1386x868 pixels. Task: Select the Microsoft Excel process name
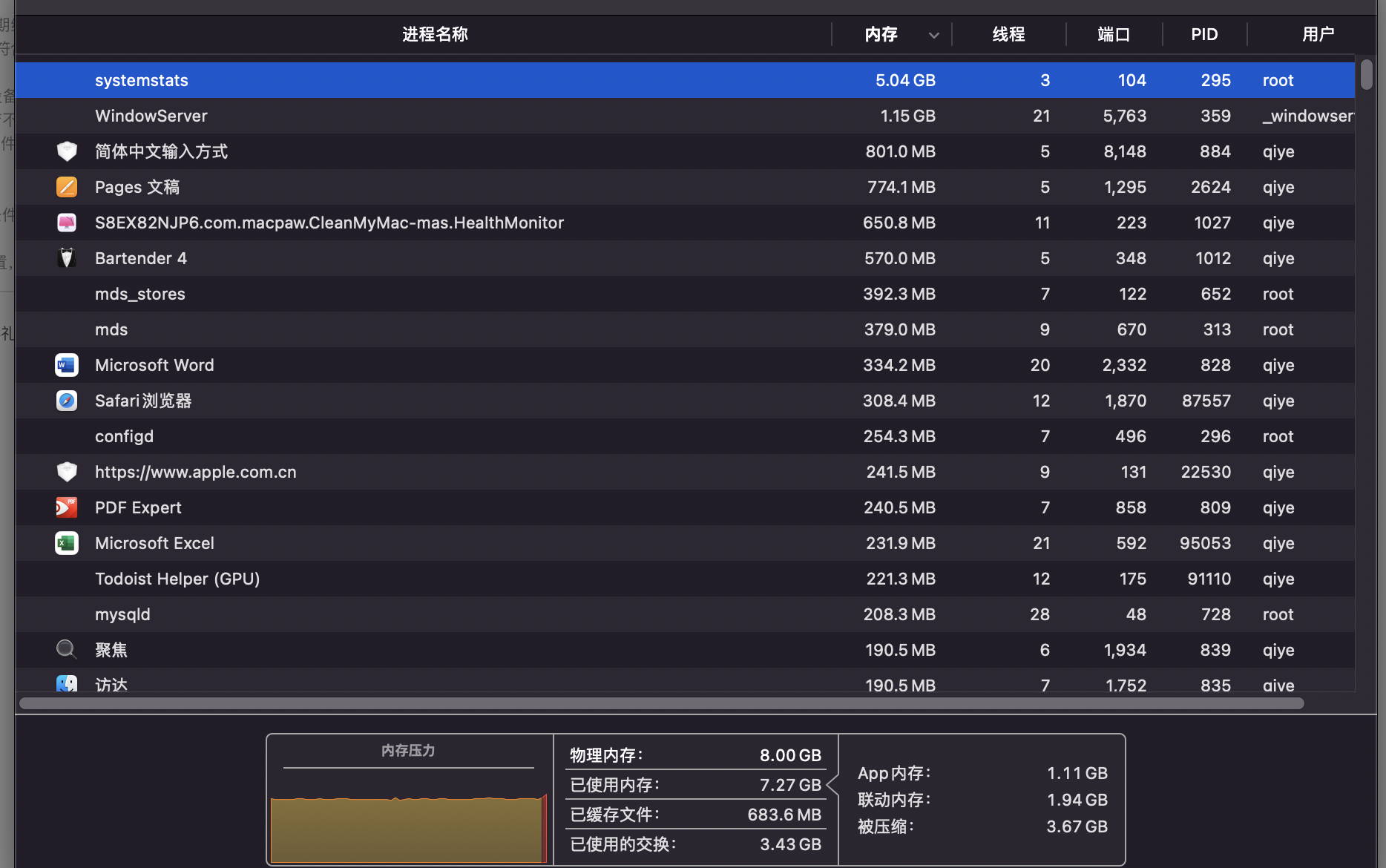[x=154, y=543]
